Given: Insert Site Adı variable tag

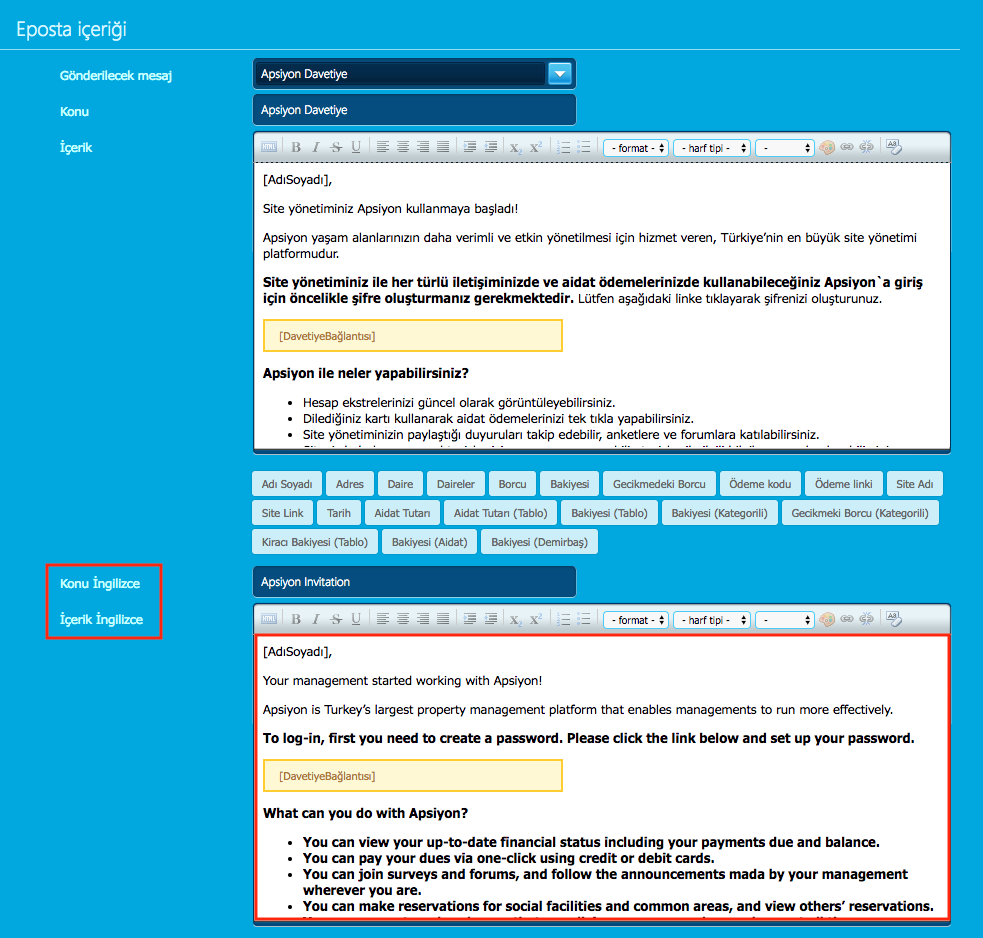Looking at the screenshot, I should pyautogui.click(x=915, y=484).
